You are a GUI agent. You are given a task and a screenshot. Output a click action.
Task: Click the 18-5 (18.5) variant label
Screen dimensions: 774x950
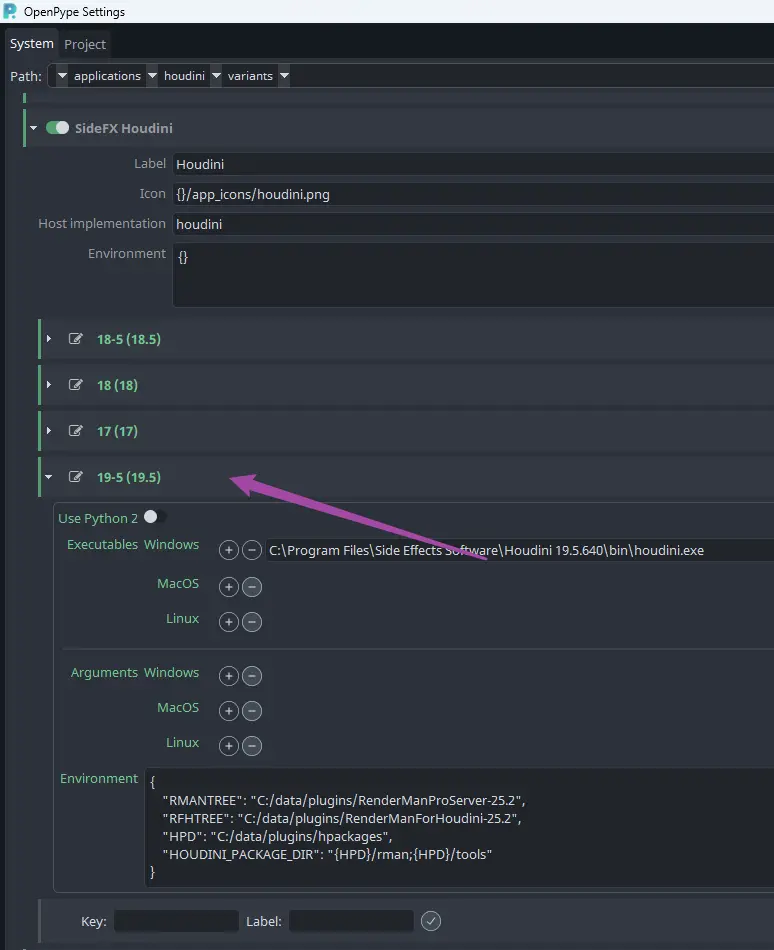[129, 339]
